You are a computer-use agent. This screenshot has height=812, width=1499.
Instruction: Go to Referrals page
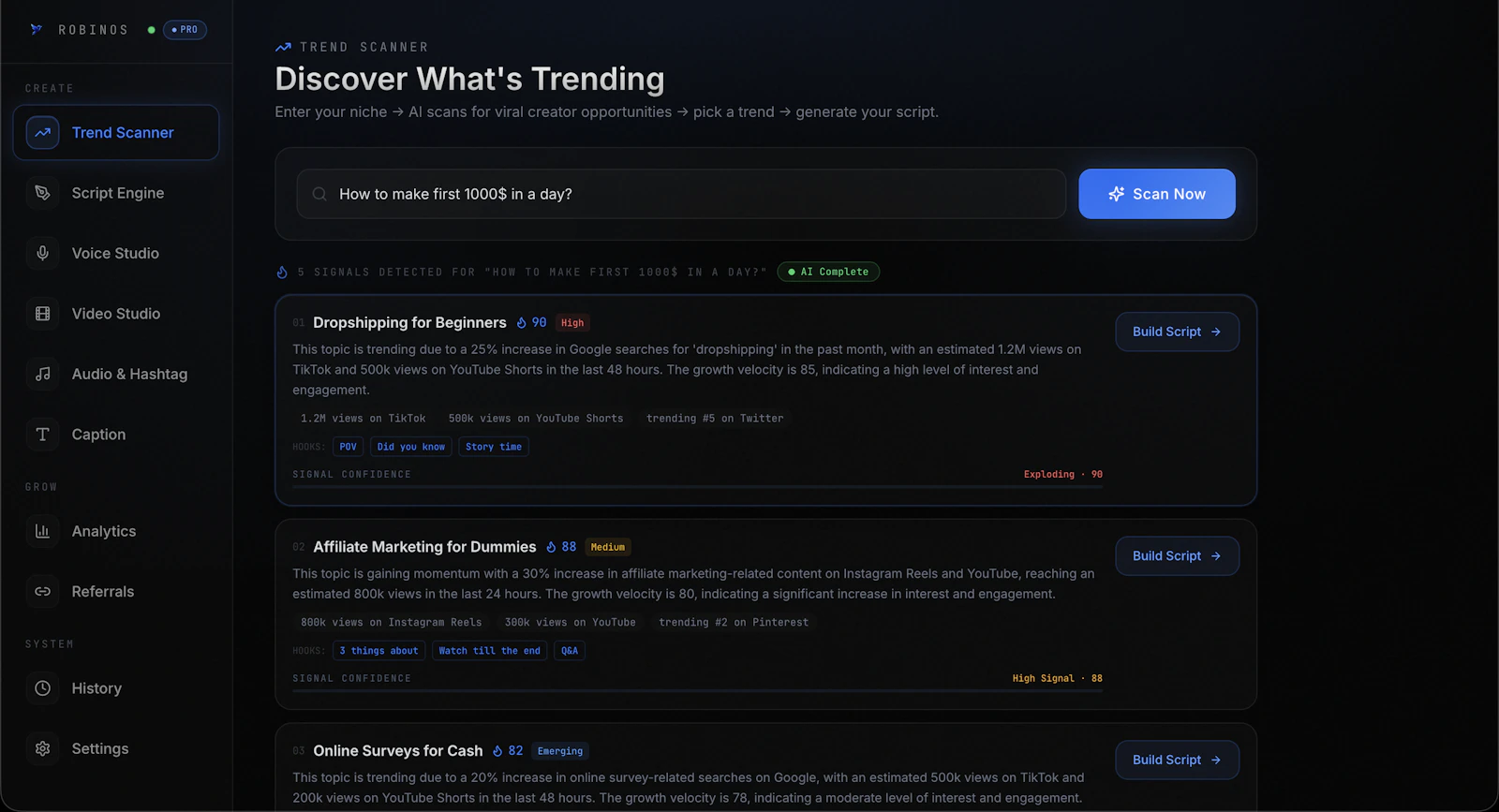pyautogui.click(x=116, y=592)
